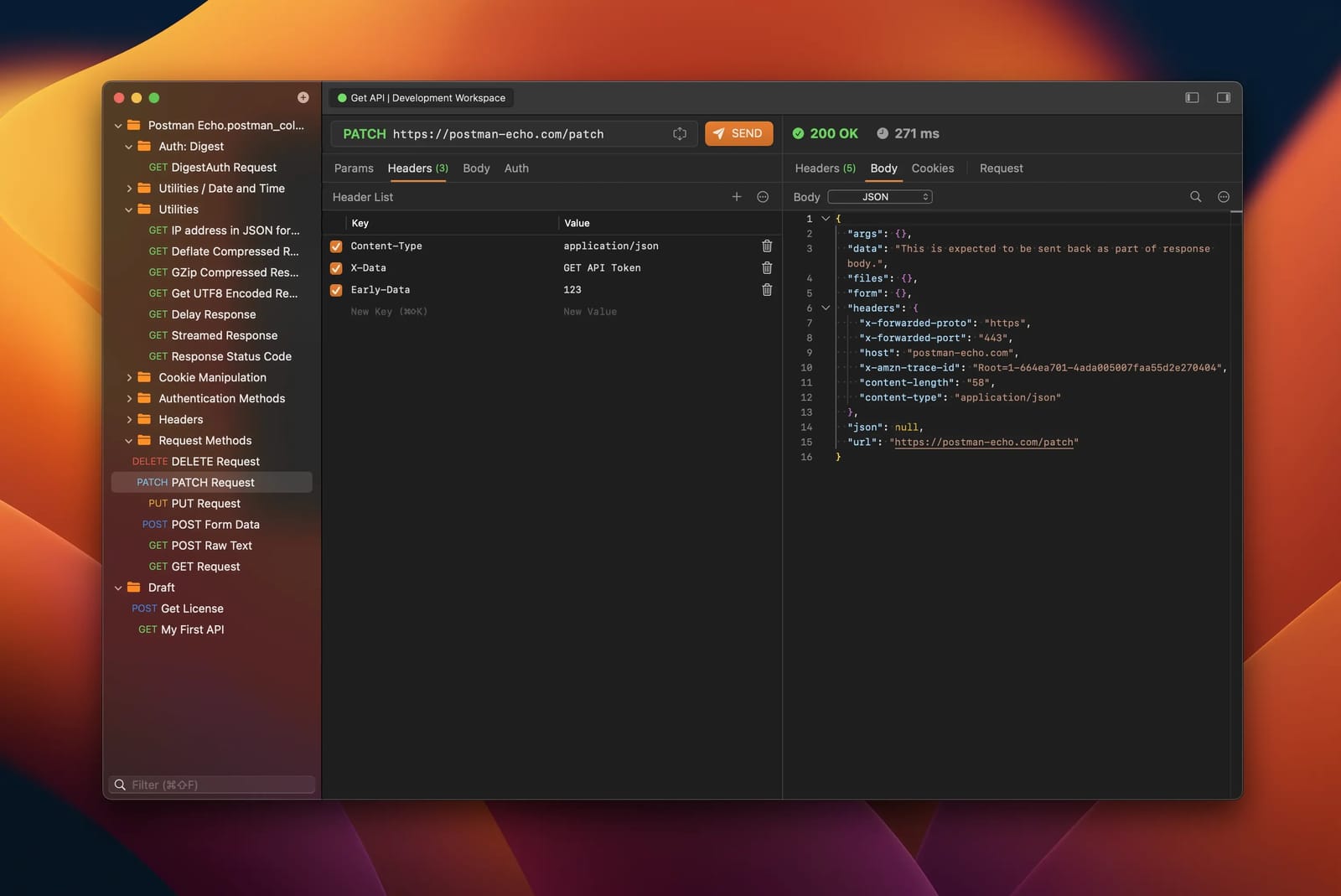Click the SEND button
1341x896 pixels.
(x=738, y=133)
